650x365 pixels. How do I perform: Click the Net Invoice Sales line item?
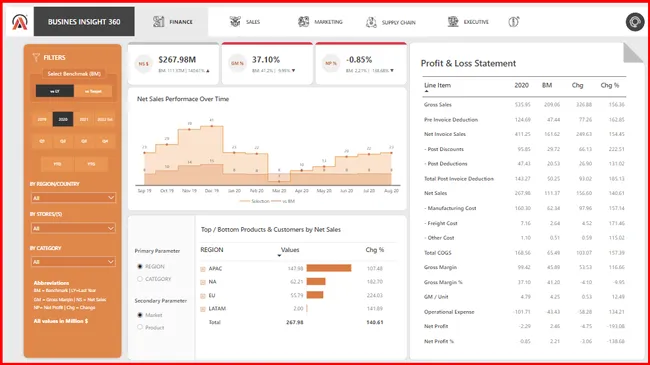click(x=445, y=134)
